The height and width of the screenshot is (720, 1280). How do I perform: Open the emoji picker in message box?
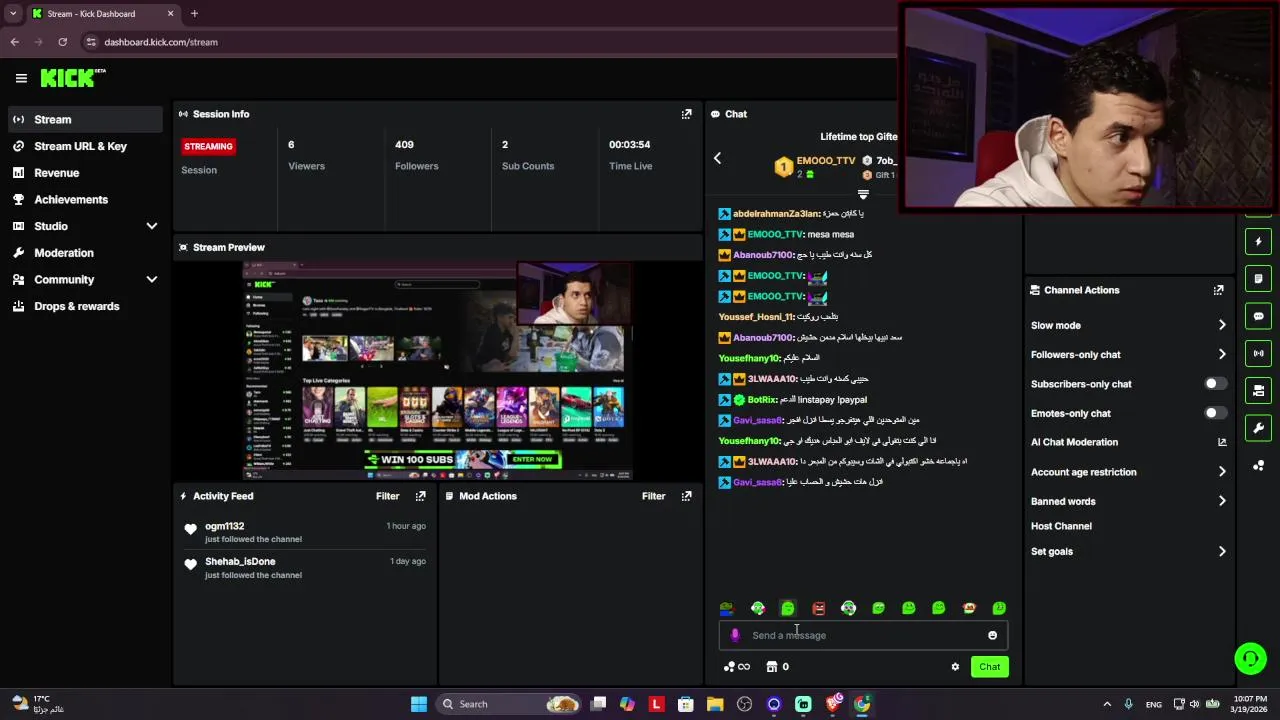point(992,635)
